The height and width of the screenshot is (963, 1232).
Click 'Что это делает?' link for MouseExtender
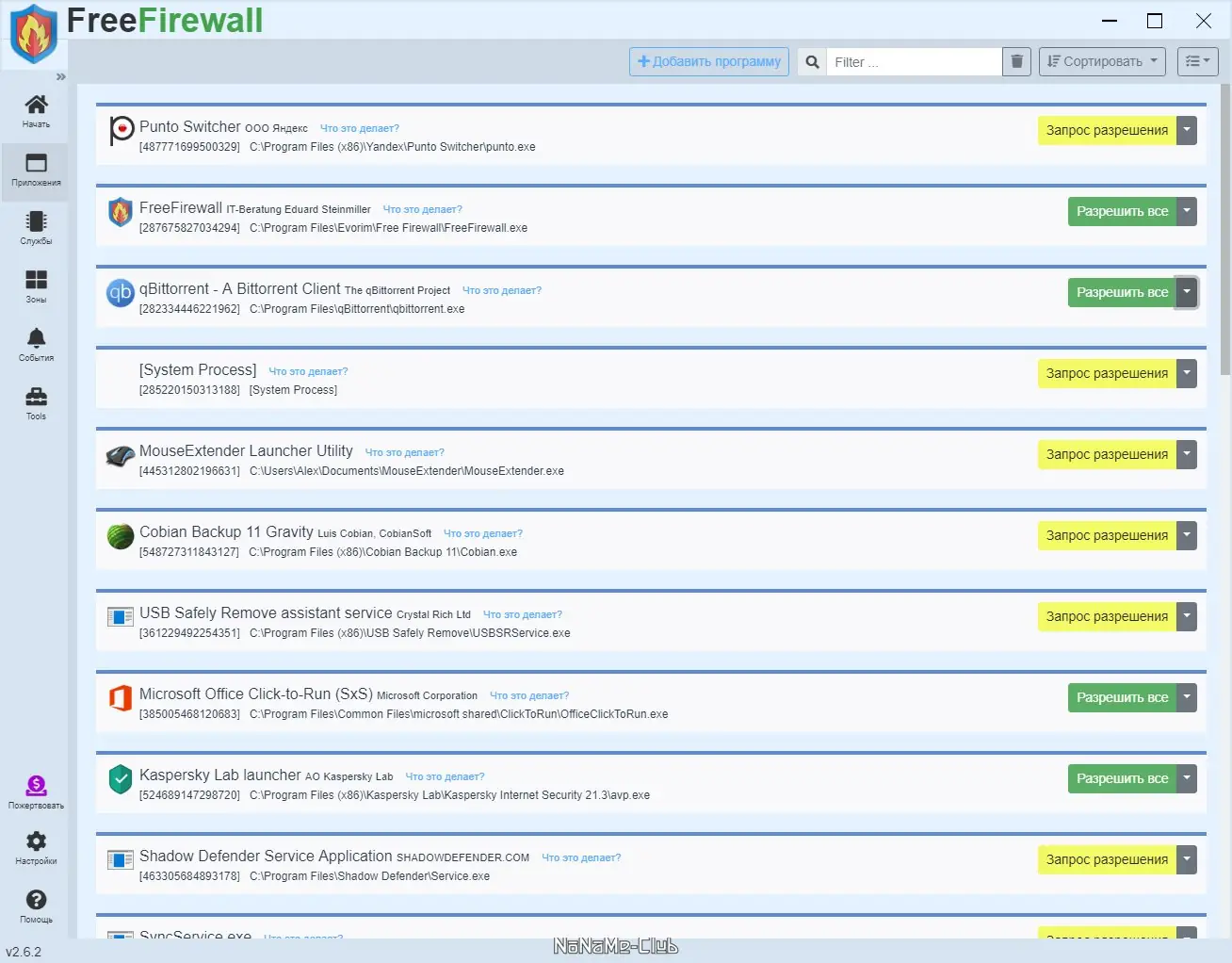coord(405,453)
